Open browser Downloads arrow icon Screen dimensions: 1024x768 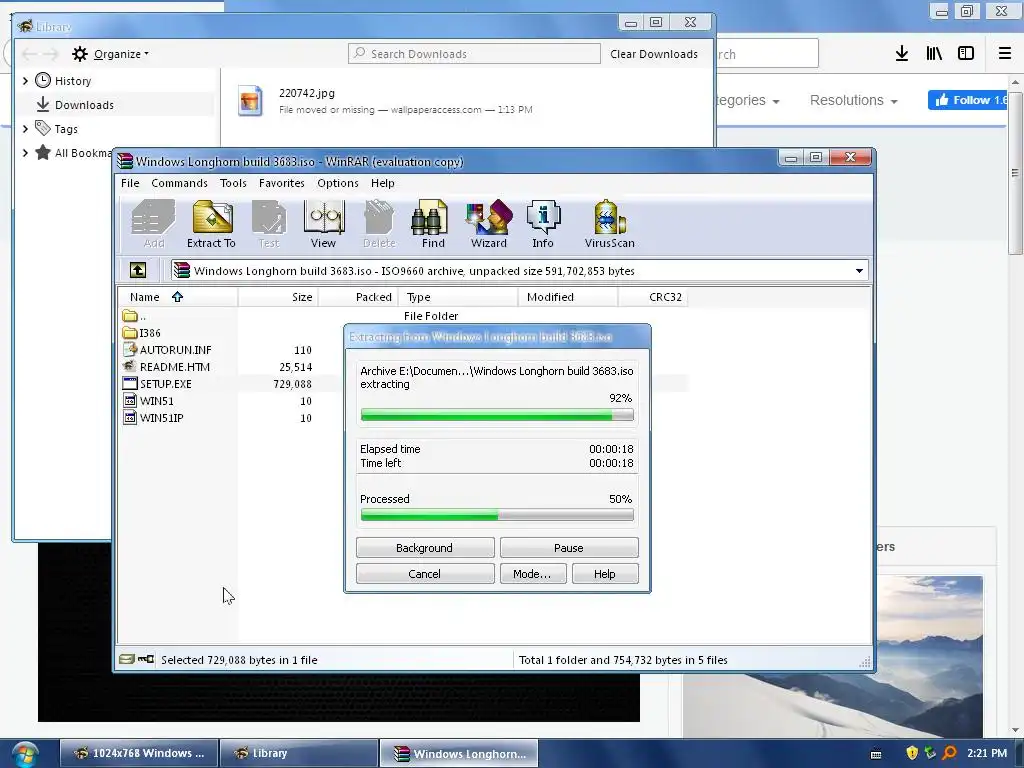point(901,54)
